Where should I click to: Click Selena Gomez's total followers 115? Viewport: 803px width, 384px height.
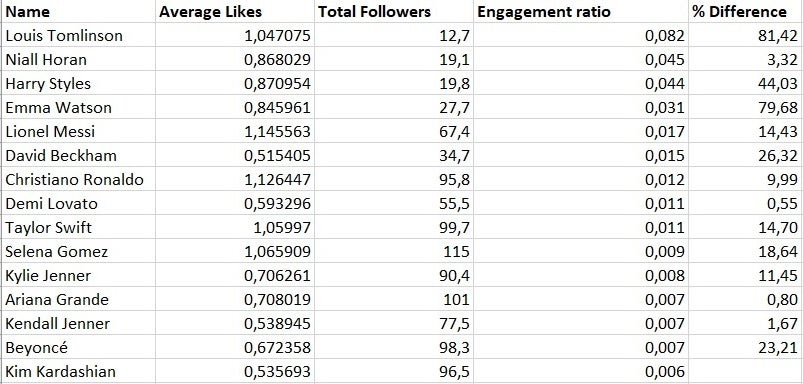point(394,251)
